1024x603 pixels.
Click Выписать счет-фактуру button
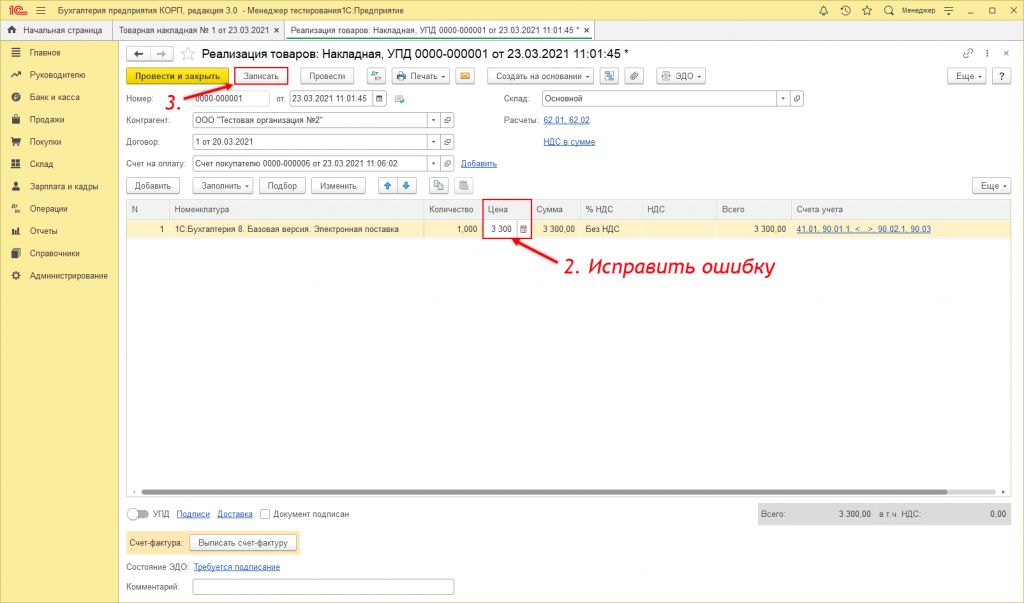click(243, 543)
